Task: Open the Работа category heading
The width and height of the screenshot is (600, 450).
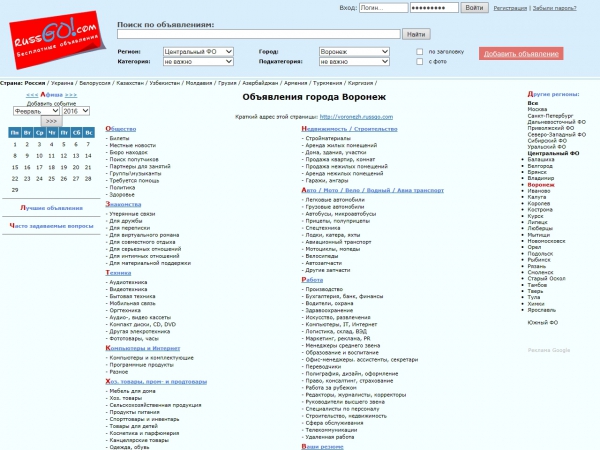Action: [312, 280]
